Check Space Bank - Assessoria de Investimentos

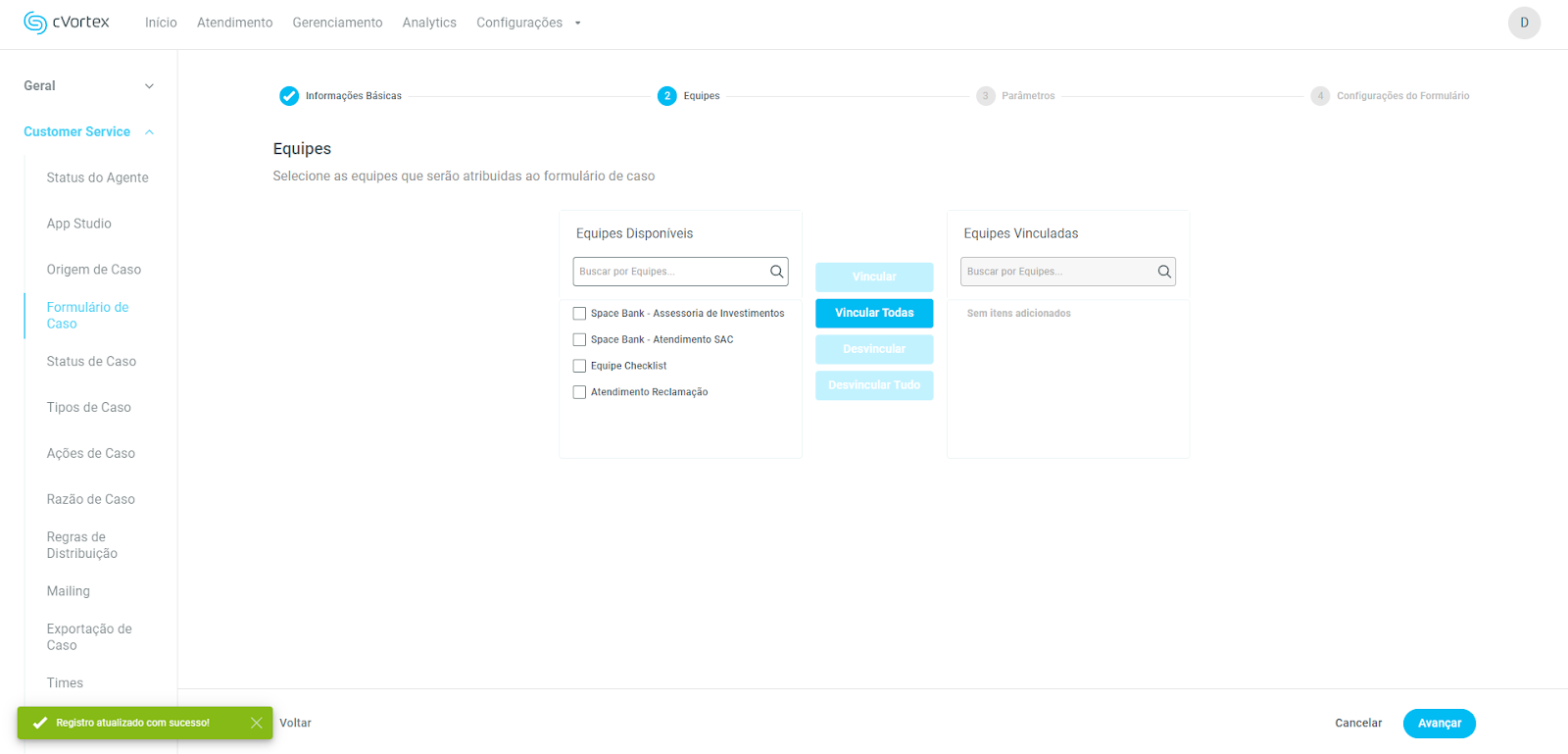[579, 314]
